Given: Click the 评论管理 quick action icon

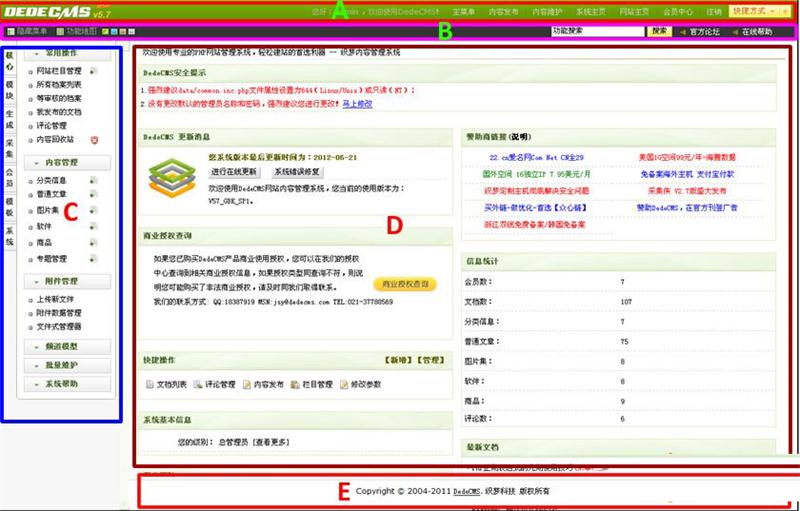Looking at the screenshot, I should pos(197,384).
